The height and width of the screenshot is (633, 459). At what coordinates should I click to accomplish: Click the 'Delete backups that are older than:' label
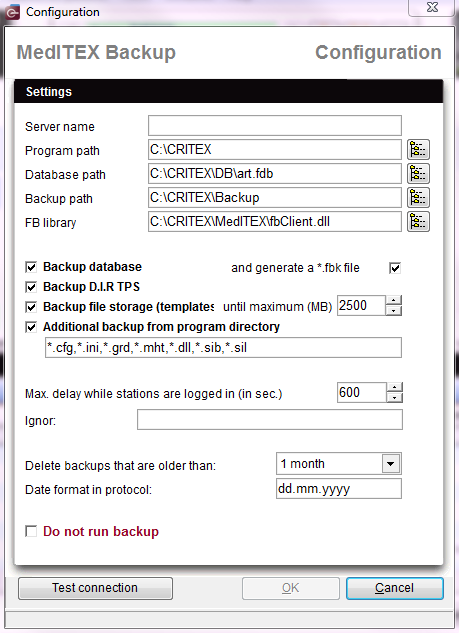point(120,466)
